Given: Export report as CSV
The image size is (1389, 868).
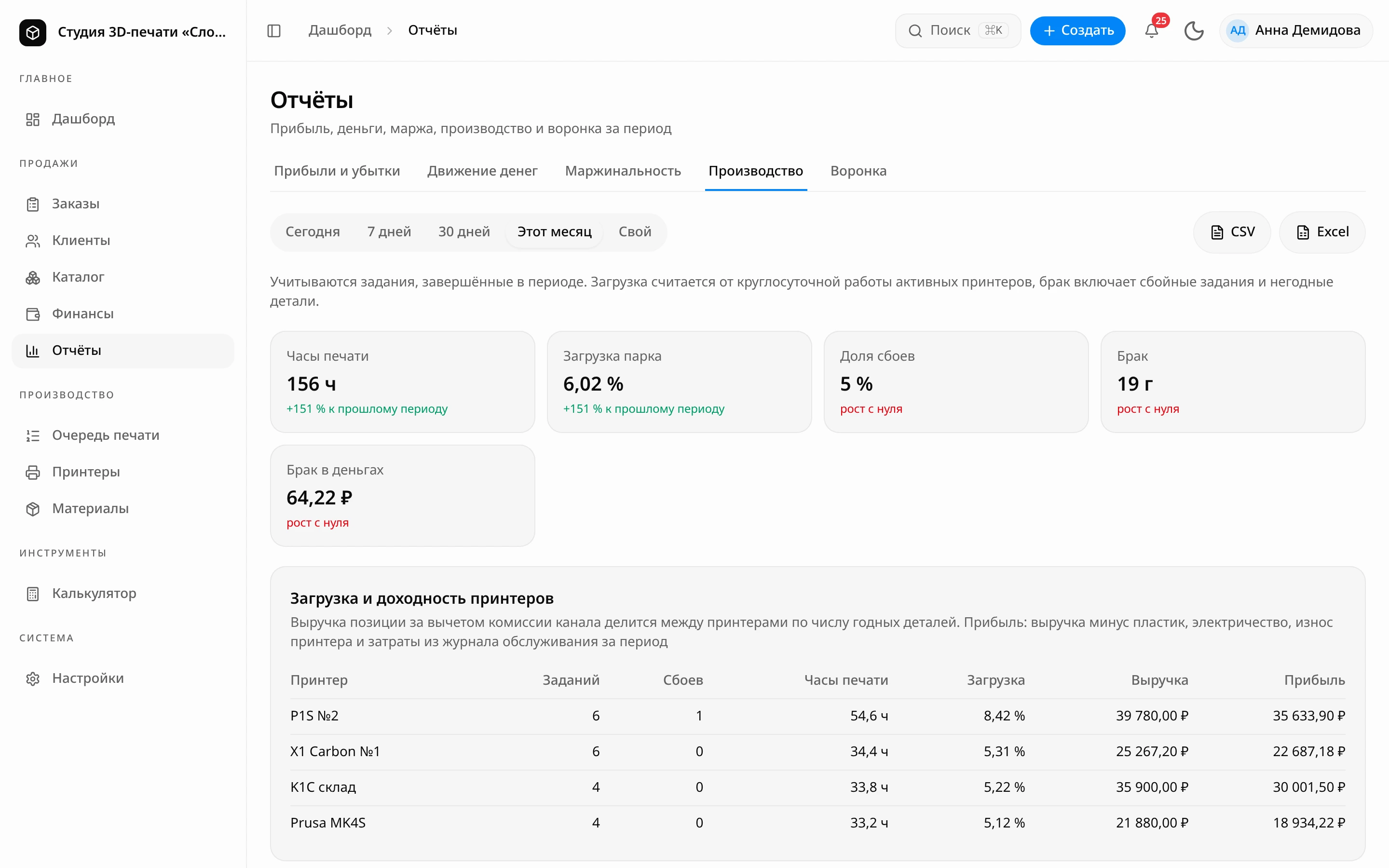Looking at the screenshot, I should pyautogui.click(x=1232, y=232).
